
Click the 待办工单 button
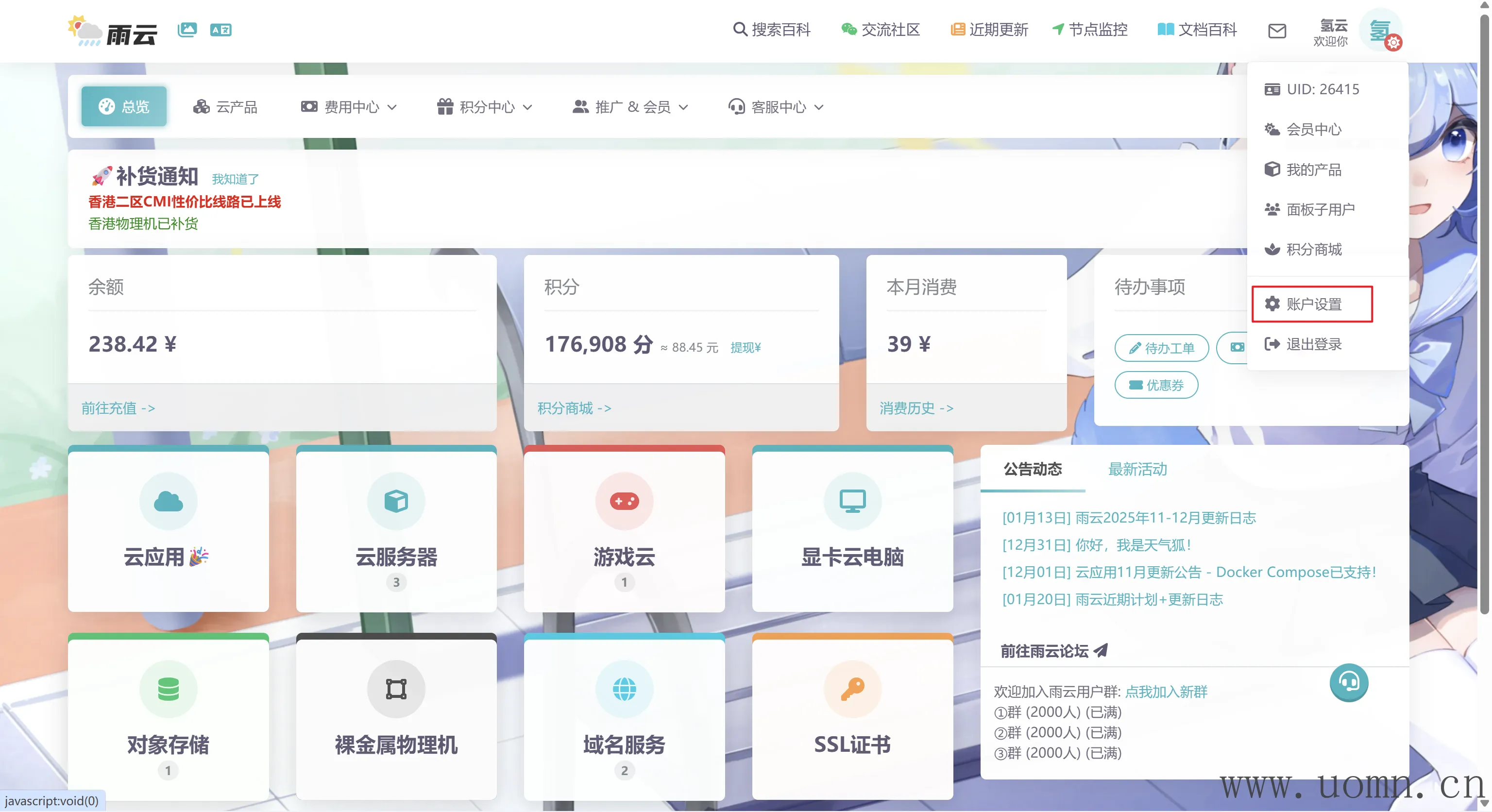pyautogui.click(x=1161, y=348)
